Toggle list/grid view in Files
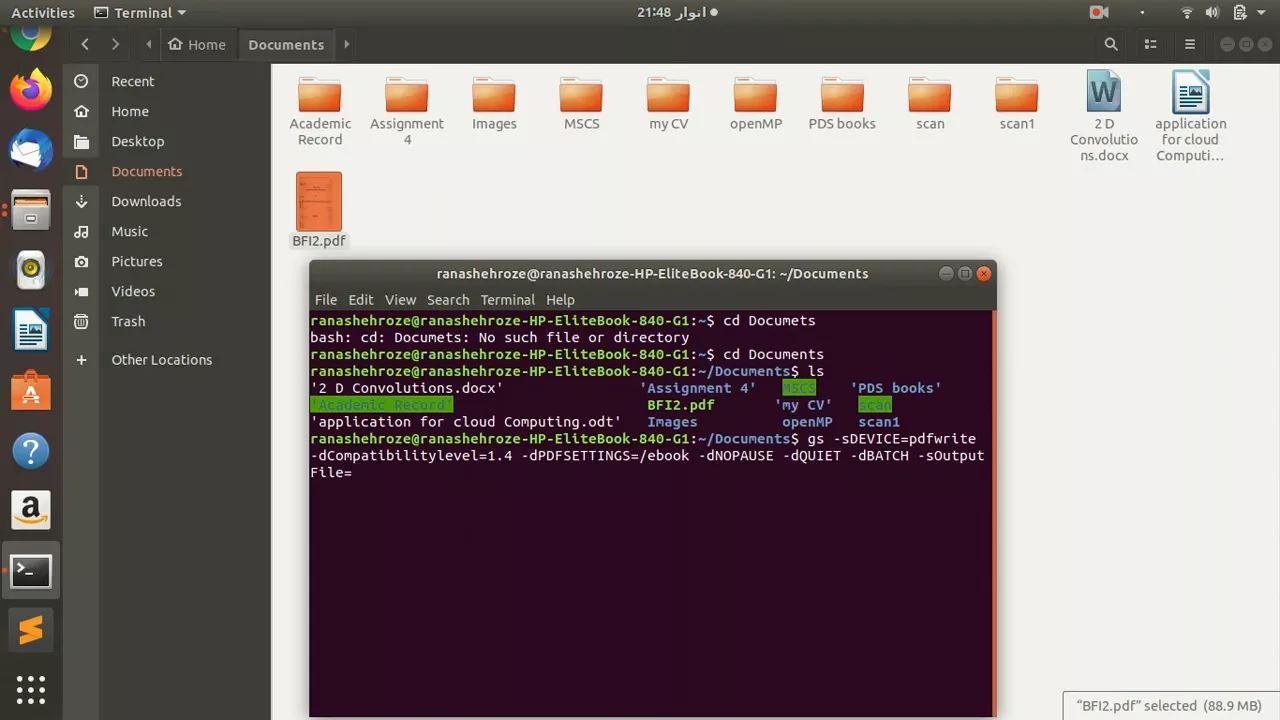 pyautogui.click(x=1151, y=44)
